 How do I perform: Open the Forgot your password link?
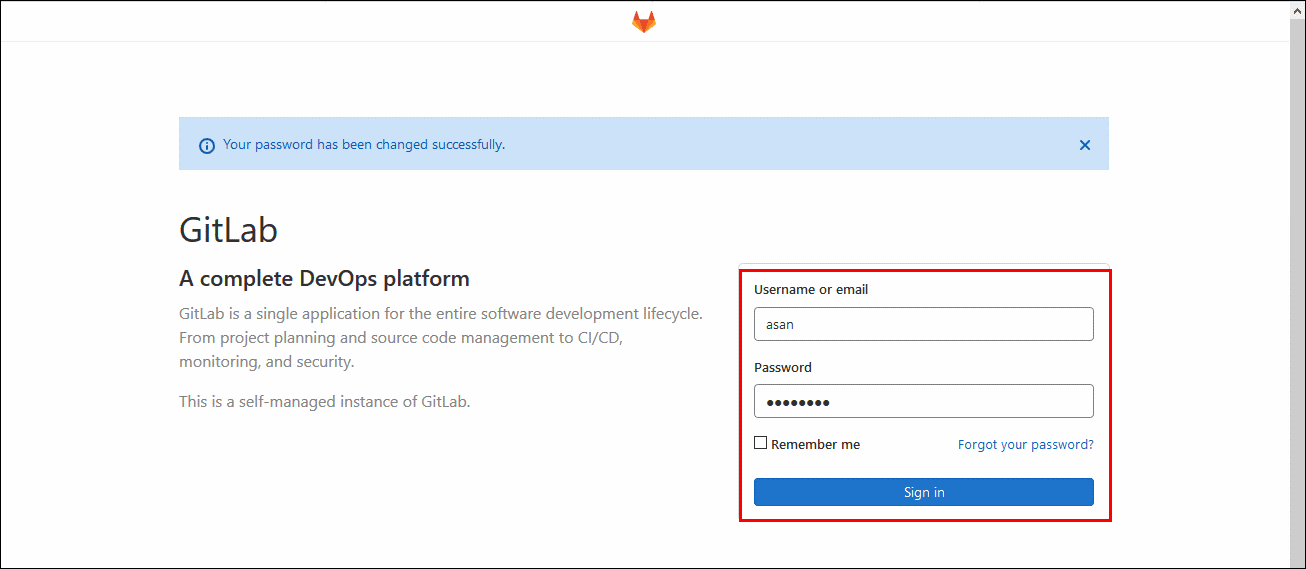[x=1026, y=444]
